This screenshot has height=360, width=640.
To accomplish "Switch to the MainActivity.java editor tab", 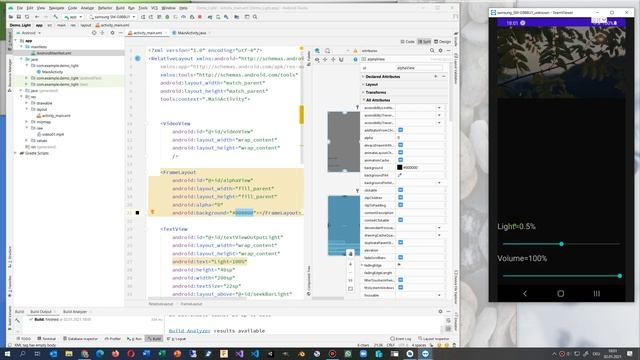I will (192, 33).
